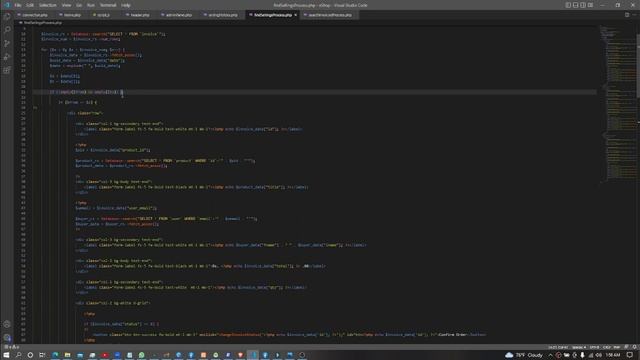Viewport: 640px width, 360px height.
Task: Click the taskbar clock
Action: 613,355
